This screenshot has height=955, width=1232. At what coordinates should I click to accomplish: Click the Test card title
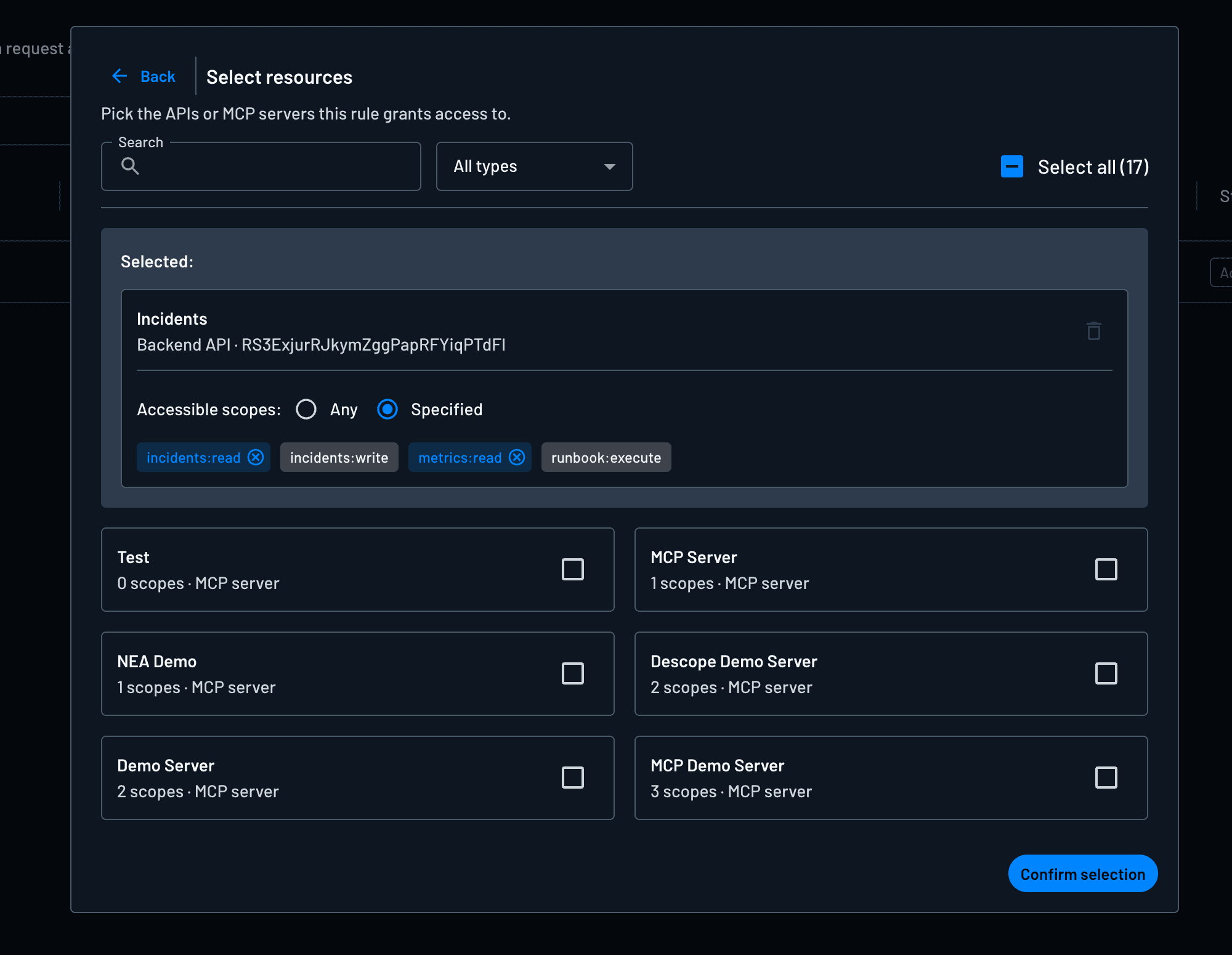click(134, 558)
